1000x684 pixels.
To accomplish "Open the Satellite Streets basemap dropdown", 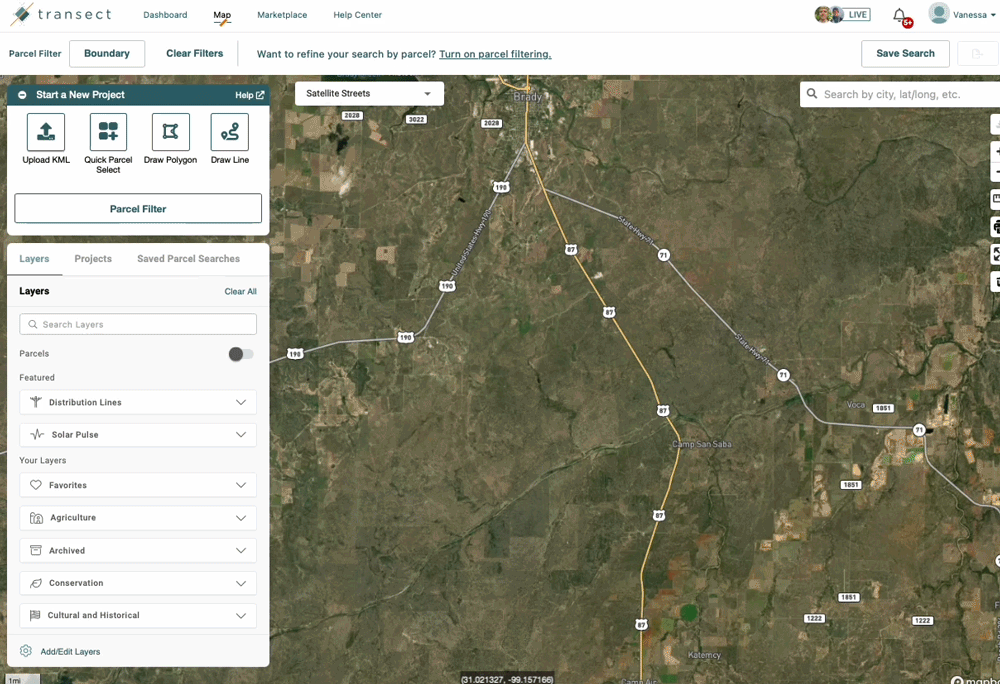I will [369, 94].
